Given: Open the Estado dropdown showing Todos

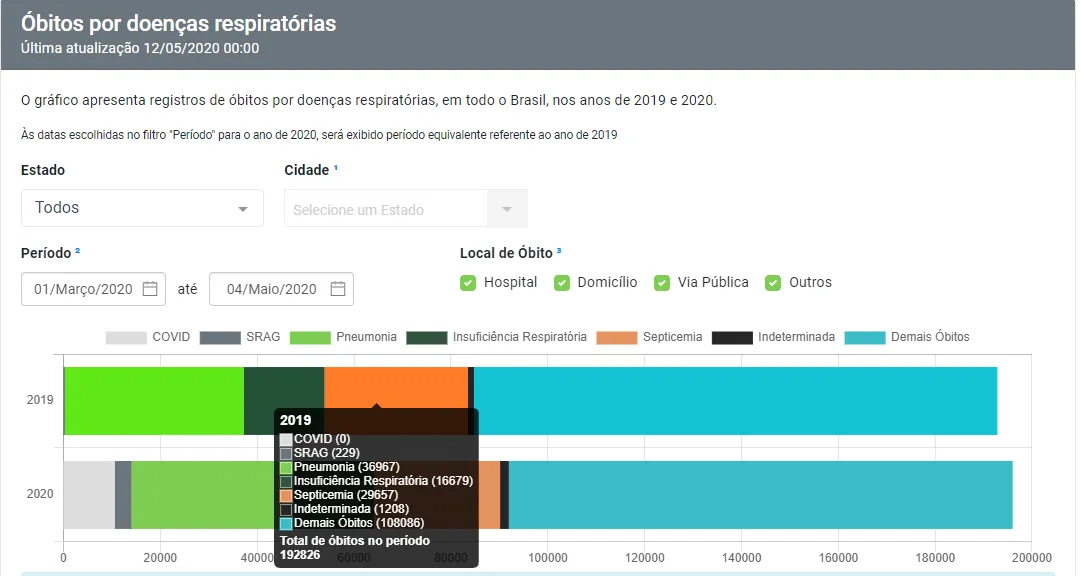Looking at the screenshot, I should pyautogui.click(x=142, y=208).
